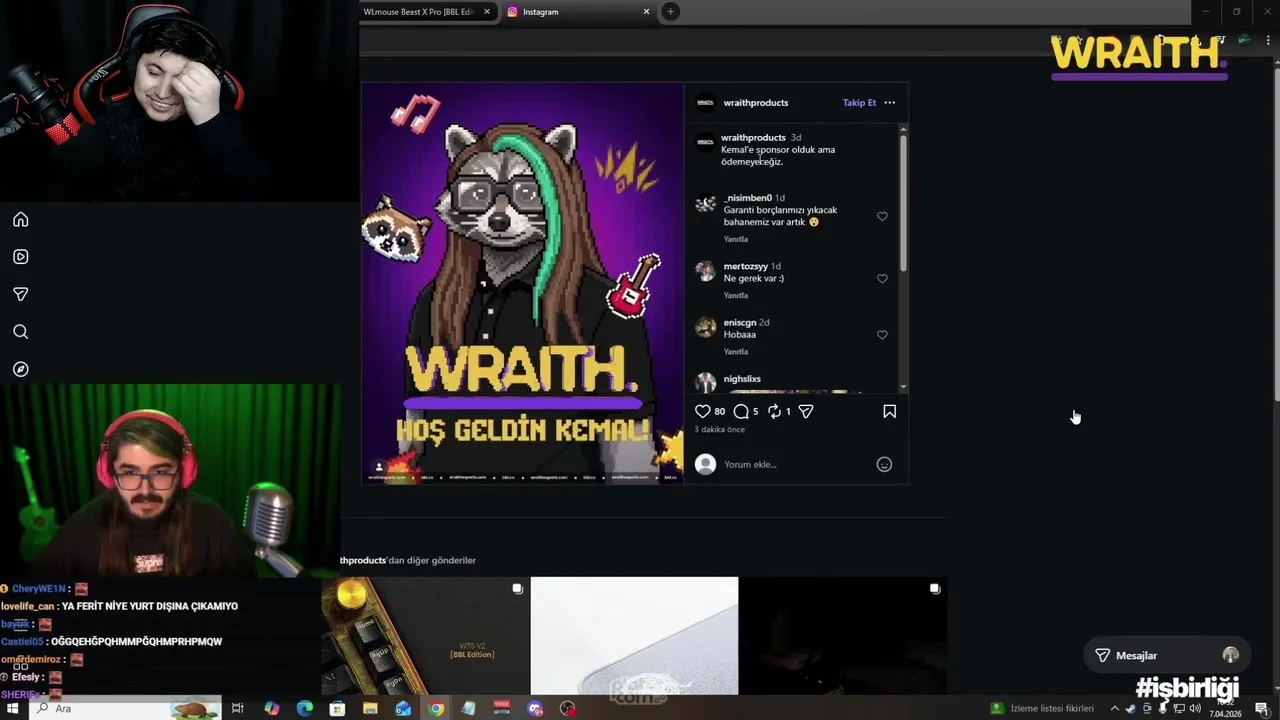Open comments via speech bubble icon
This screenshot has width=1280, height=720.
[741, 411]
